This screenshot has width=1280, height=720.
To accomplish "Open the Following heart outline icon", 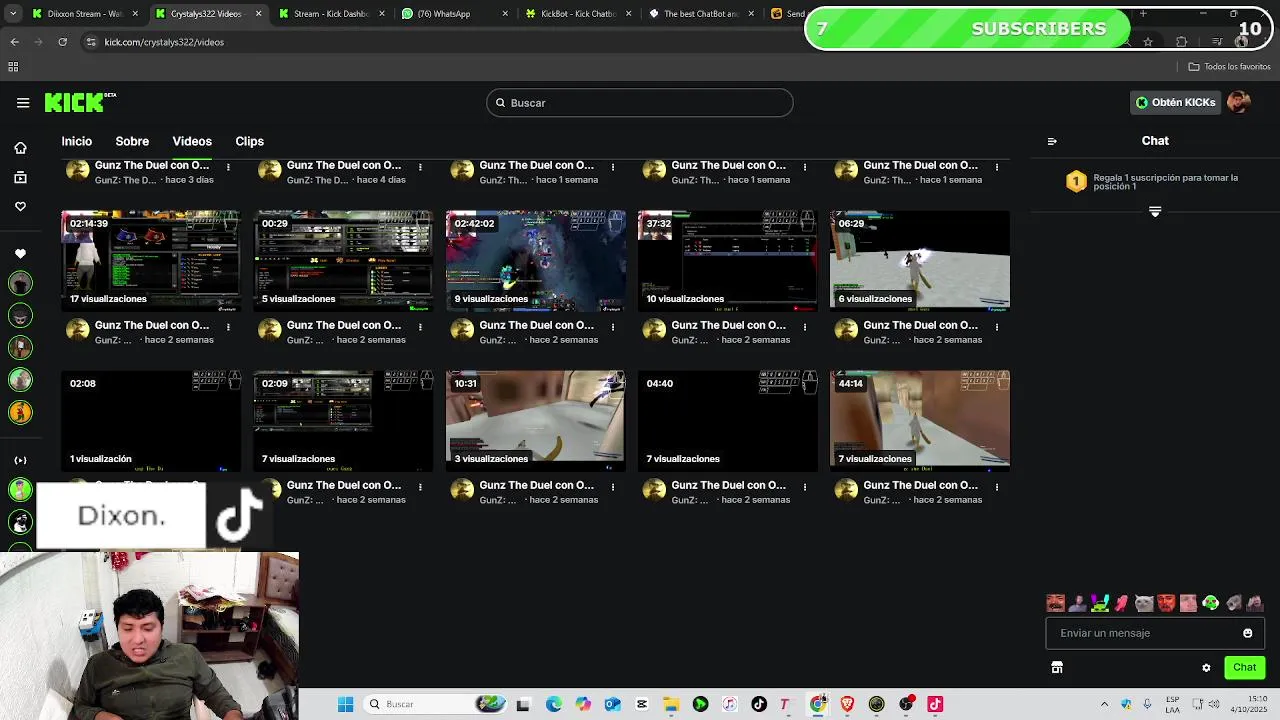I will 20,207.
